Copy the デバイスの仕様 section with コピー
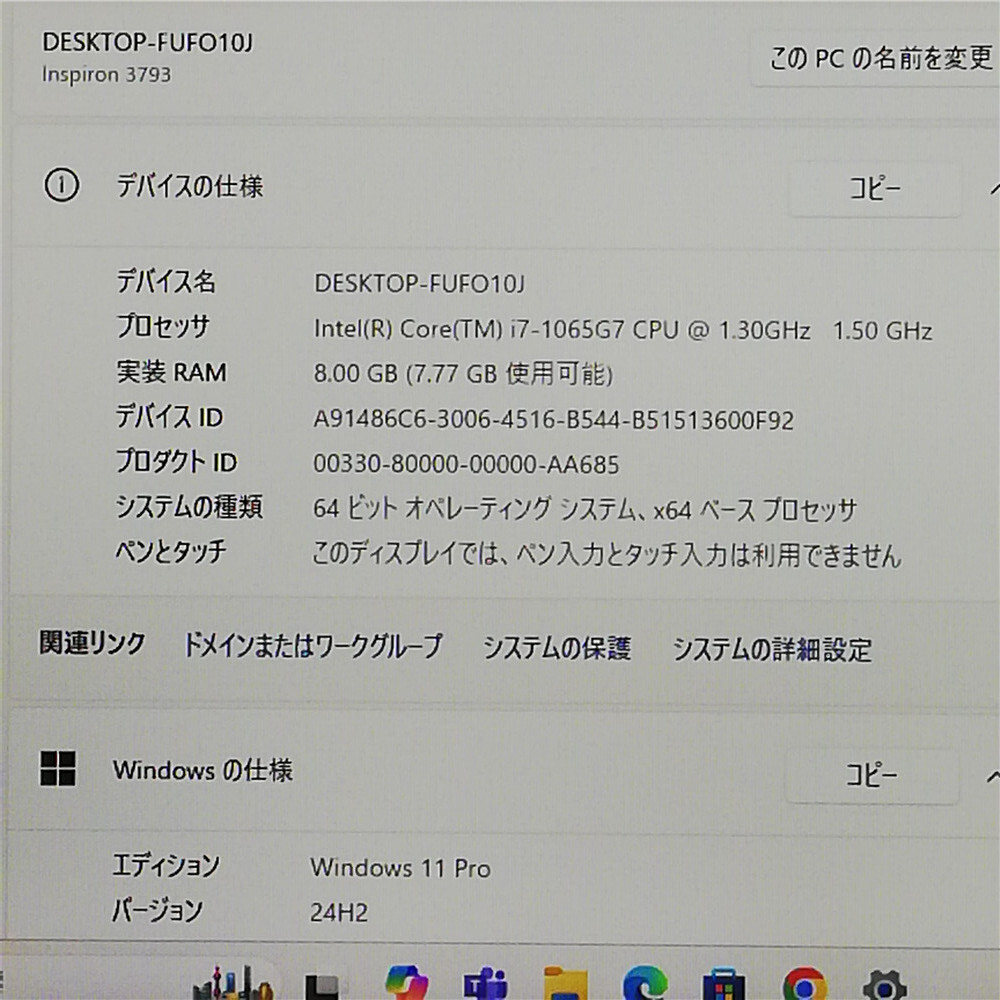 [875, 188]
